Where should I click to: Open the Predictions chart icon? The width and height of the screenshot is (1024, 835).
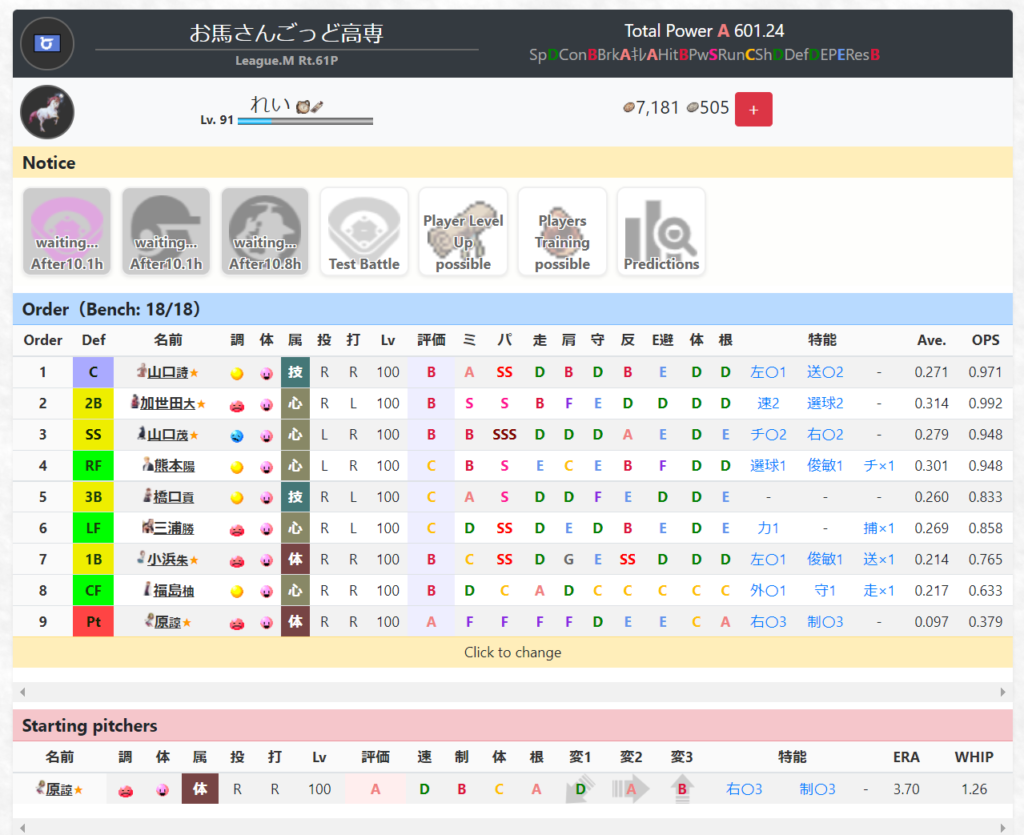click(x=661, y=231)
